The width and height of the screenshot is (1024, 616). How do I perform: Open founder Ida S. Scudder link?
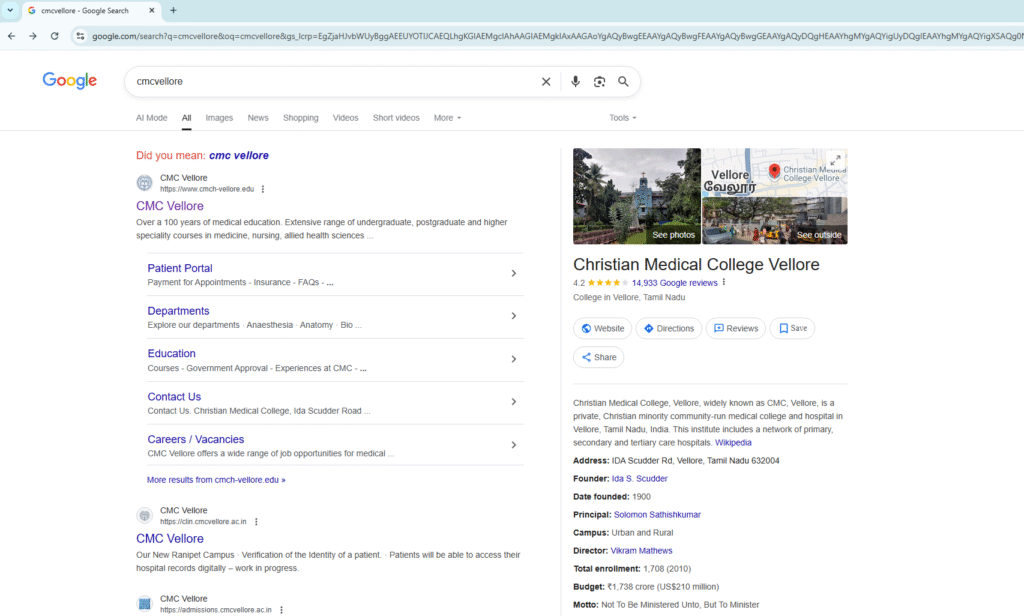tap(639, 479)
